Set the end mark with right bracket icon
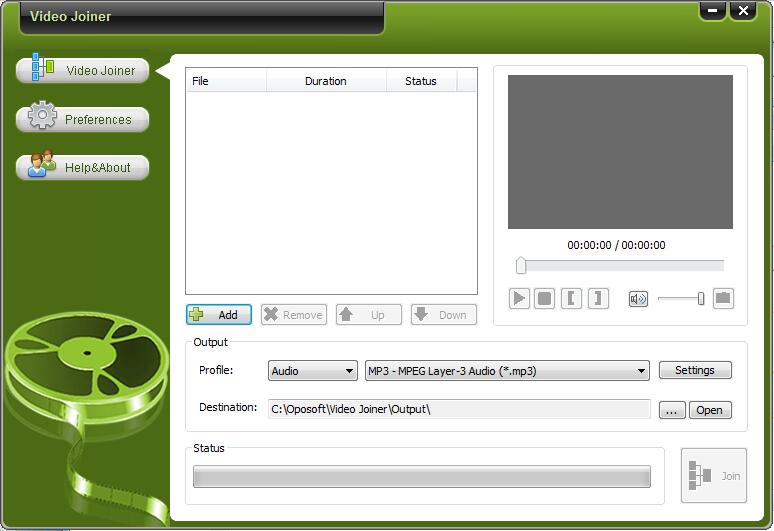The width and height of the screenshot is (774, 531). [598, 298]
